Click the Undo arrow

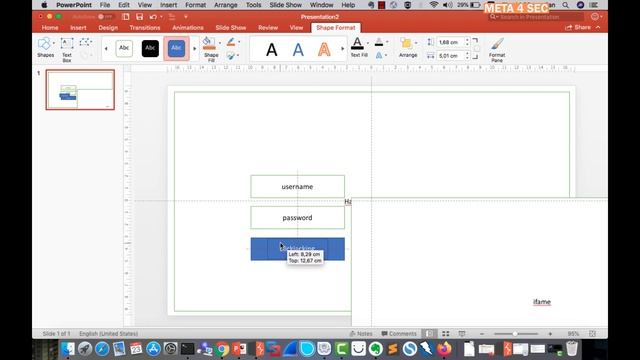point(153,17)
